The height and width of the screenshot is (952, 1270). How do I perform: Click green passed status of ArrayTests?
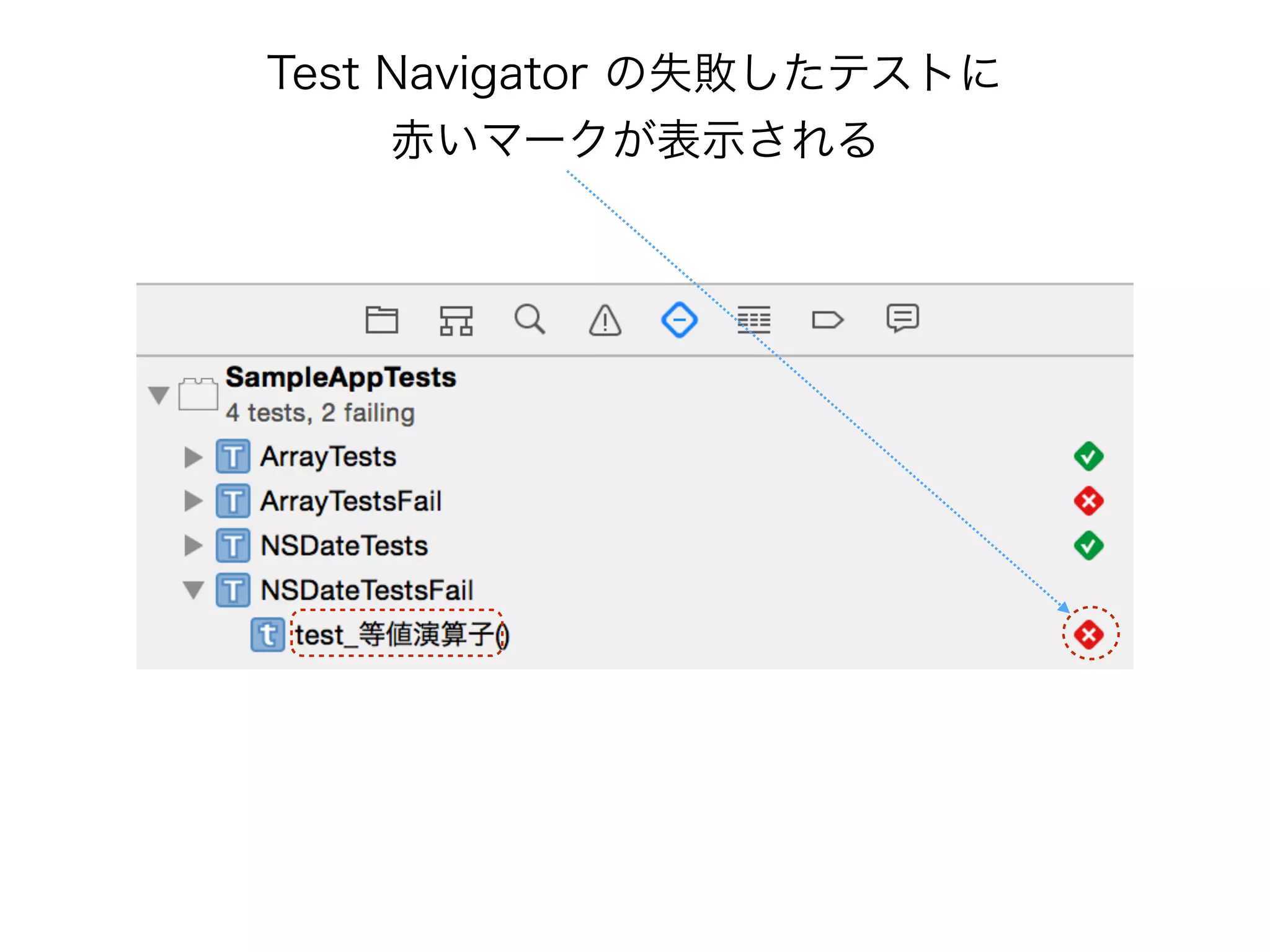point(1088,457)
